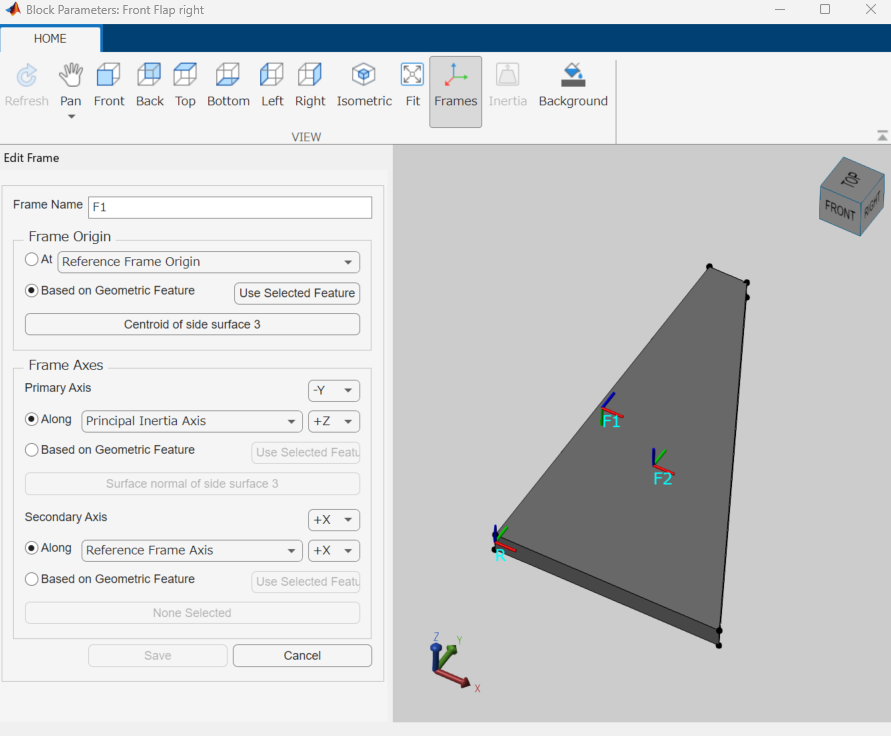Open the +X dropdown beside Reference Frame Axis

(334, 550)
